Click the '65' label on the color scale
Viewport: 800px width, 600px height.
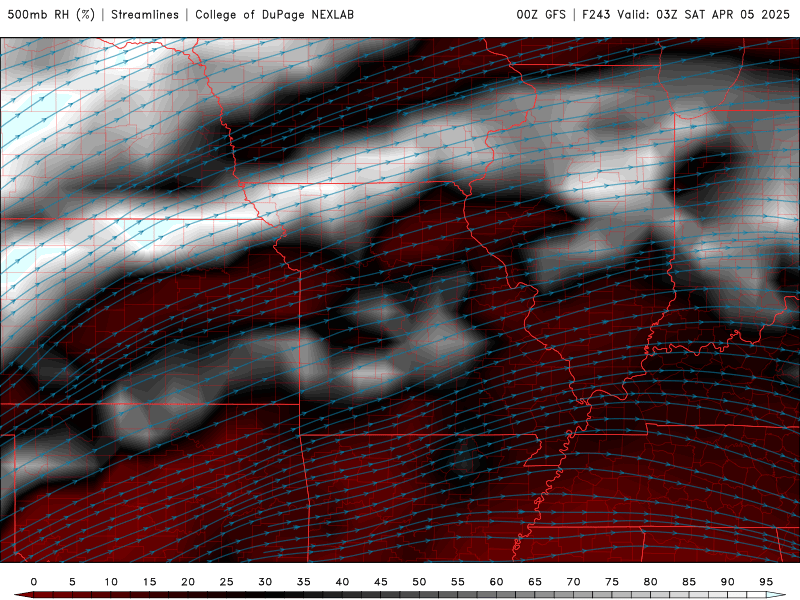(535, 582)
